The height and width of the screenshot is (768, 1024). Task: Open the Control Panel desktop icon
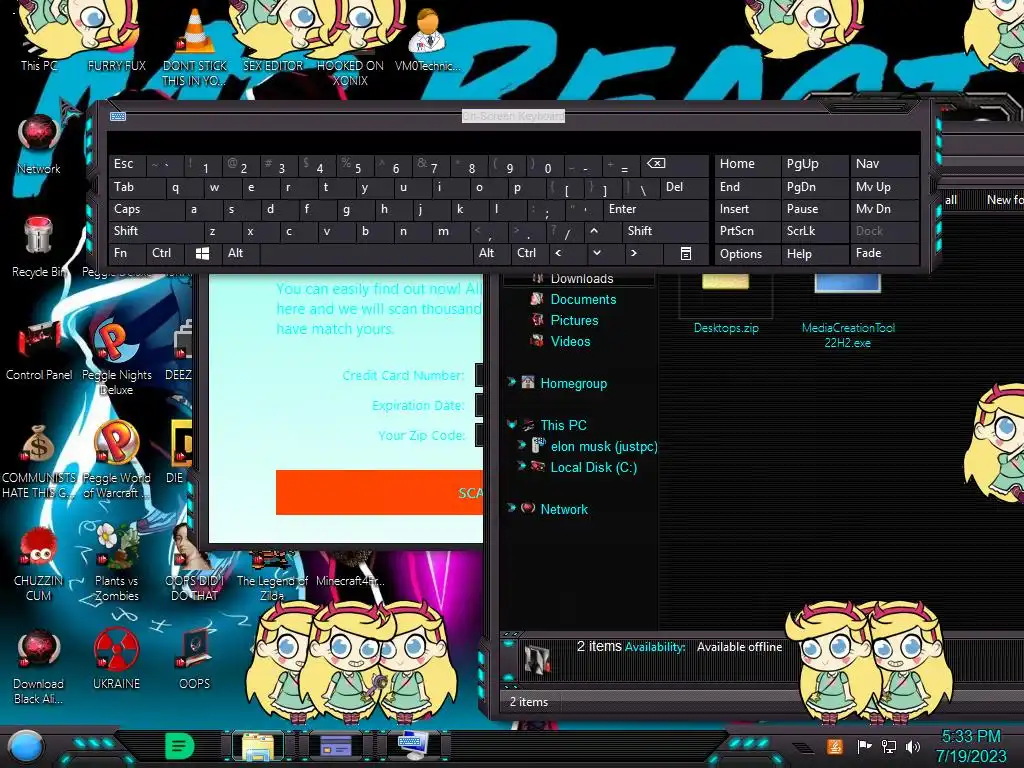(39, 350)
